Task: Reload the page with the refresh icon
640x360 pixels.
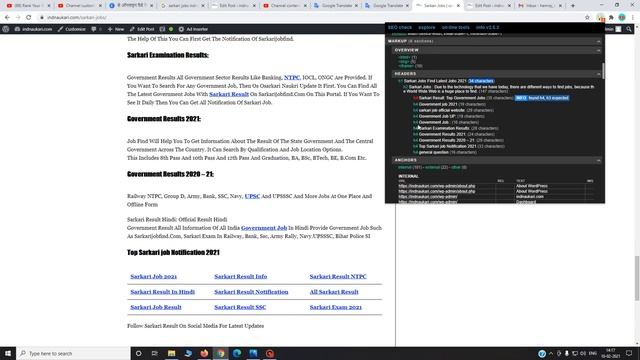Action: coord(29,18)
